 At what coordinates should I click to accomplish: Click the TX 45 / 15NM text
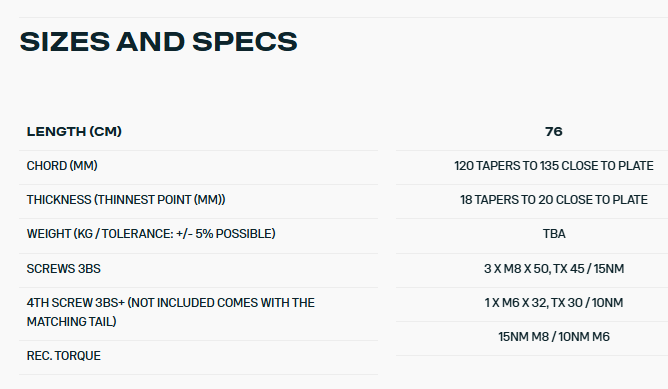[x=589, y=268]
